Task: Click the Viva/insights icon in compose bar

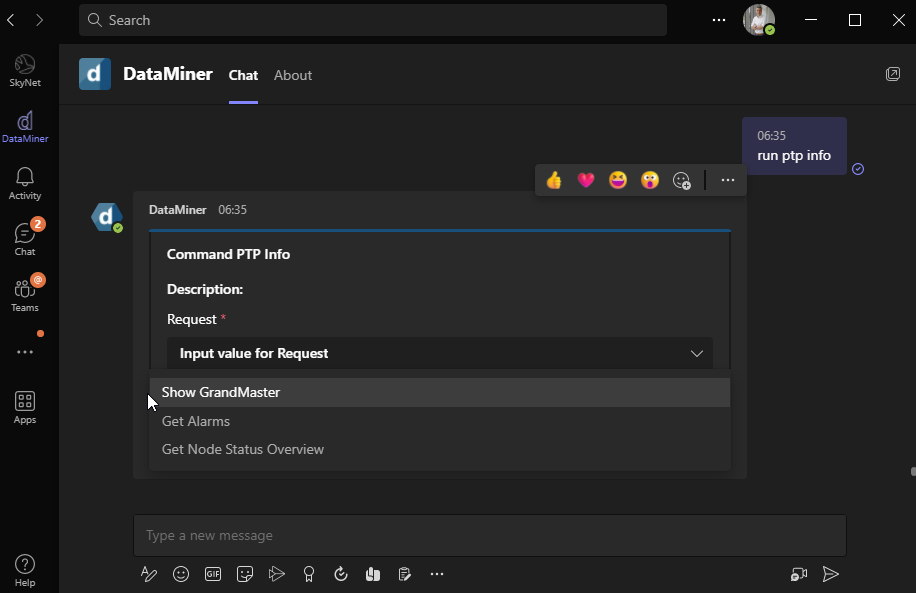Action: 373,574
